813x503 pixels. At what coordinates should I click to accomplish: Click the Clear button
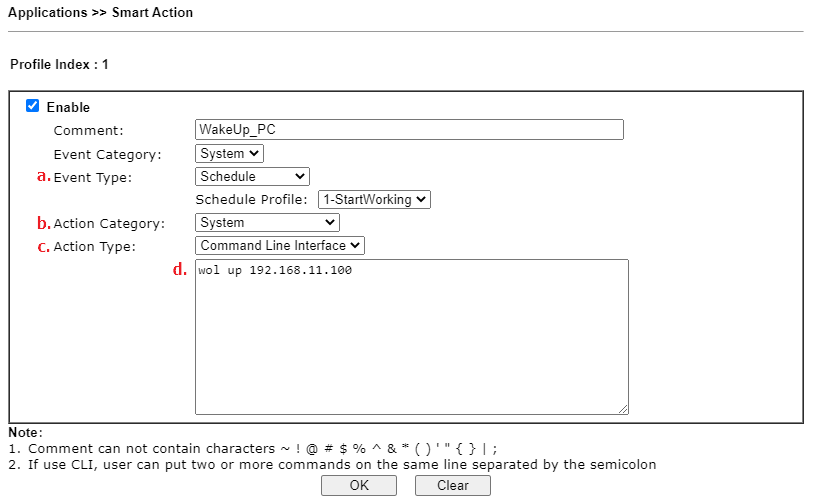pyautogui.click(x=453, y=485)
